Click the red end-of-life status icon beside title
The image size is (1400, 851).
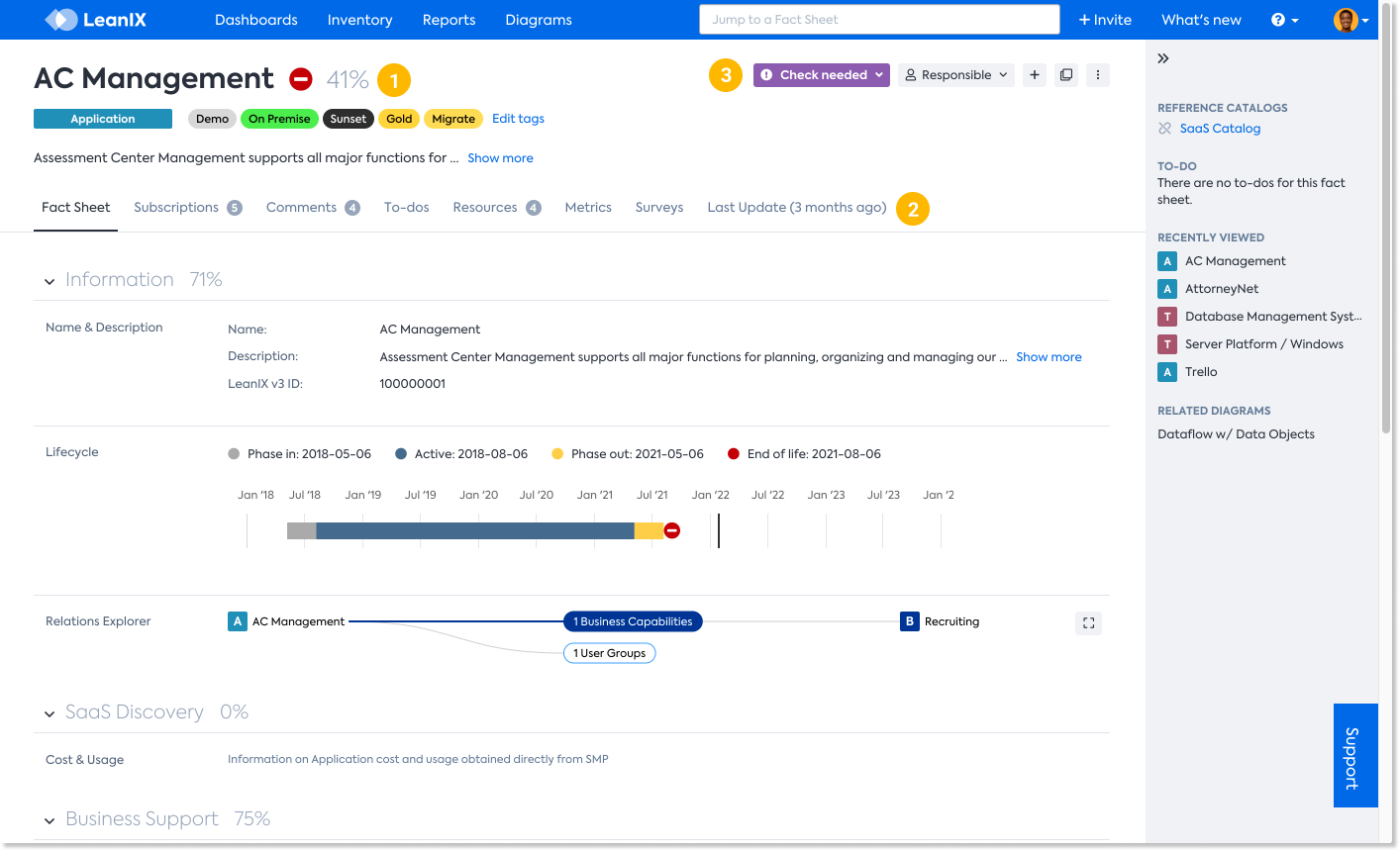pyautogui.click(x=301, y=79)
